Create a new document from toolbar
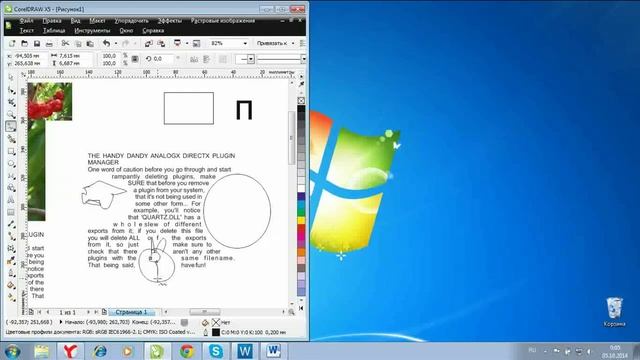The width and height of the screenshot is (640, 360). tap(12, 43)
